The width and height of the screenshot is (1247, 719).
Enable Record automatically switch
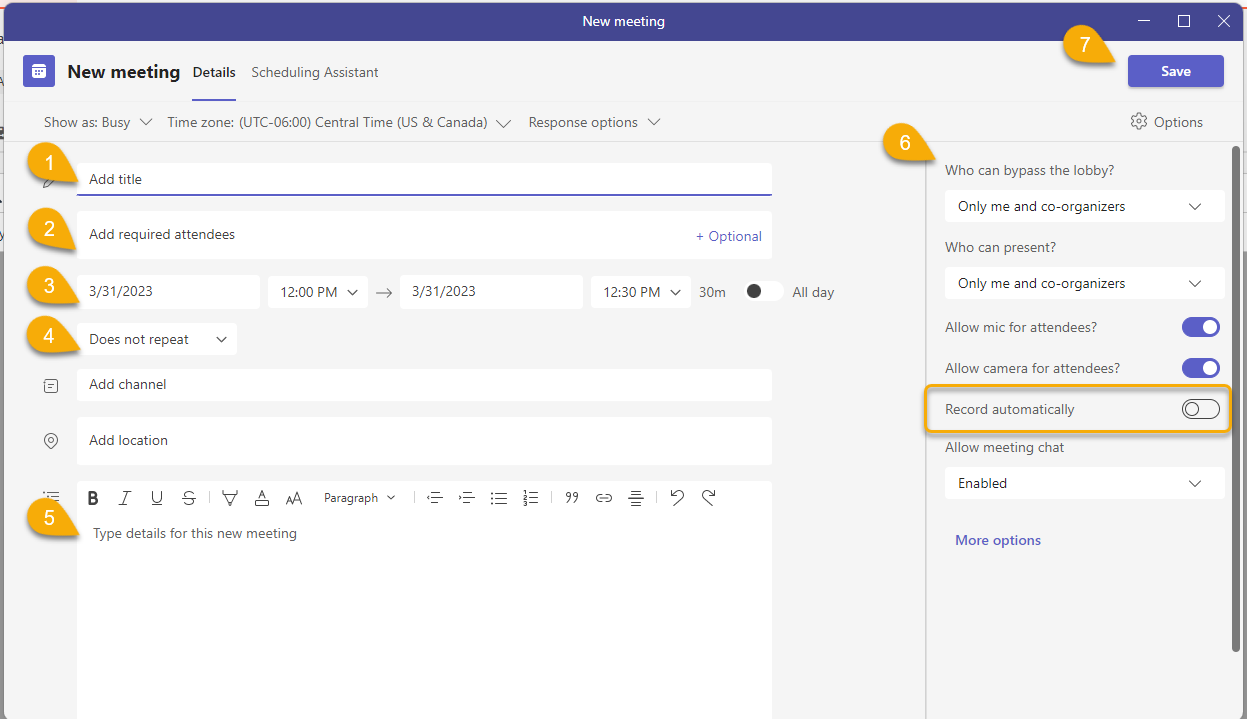click(x=1201, y=409)
